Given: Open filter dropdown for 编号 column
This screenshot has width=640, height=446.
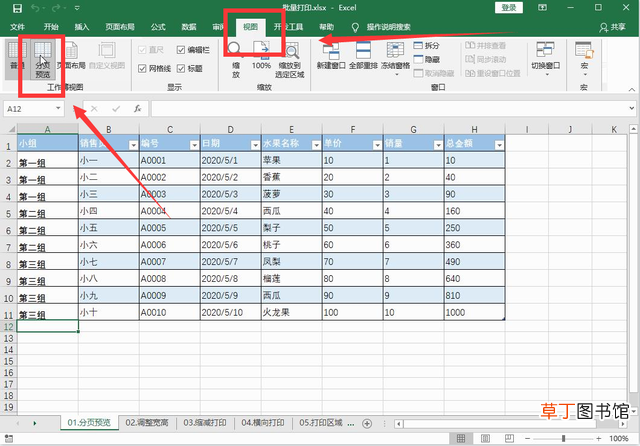Looking at the screenshot, I should [x=194, y=145].
